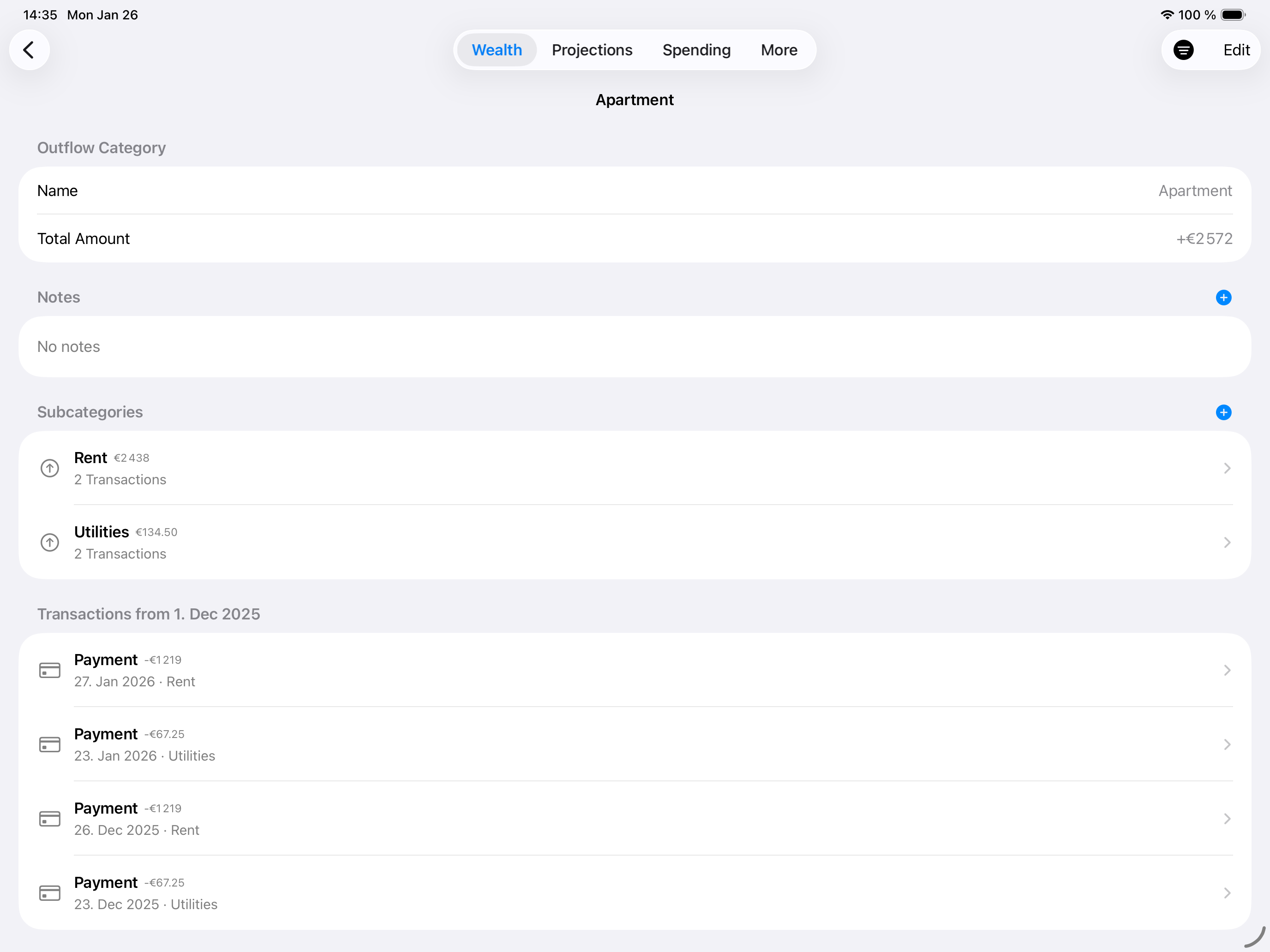Screen dimensions: 1270x952
Task: Add a new note with plus icon
Action: pyautogui.click(x=1223, y=297)
